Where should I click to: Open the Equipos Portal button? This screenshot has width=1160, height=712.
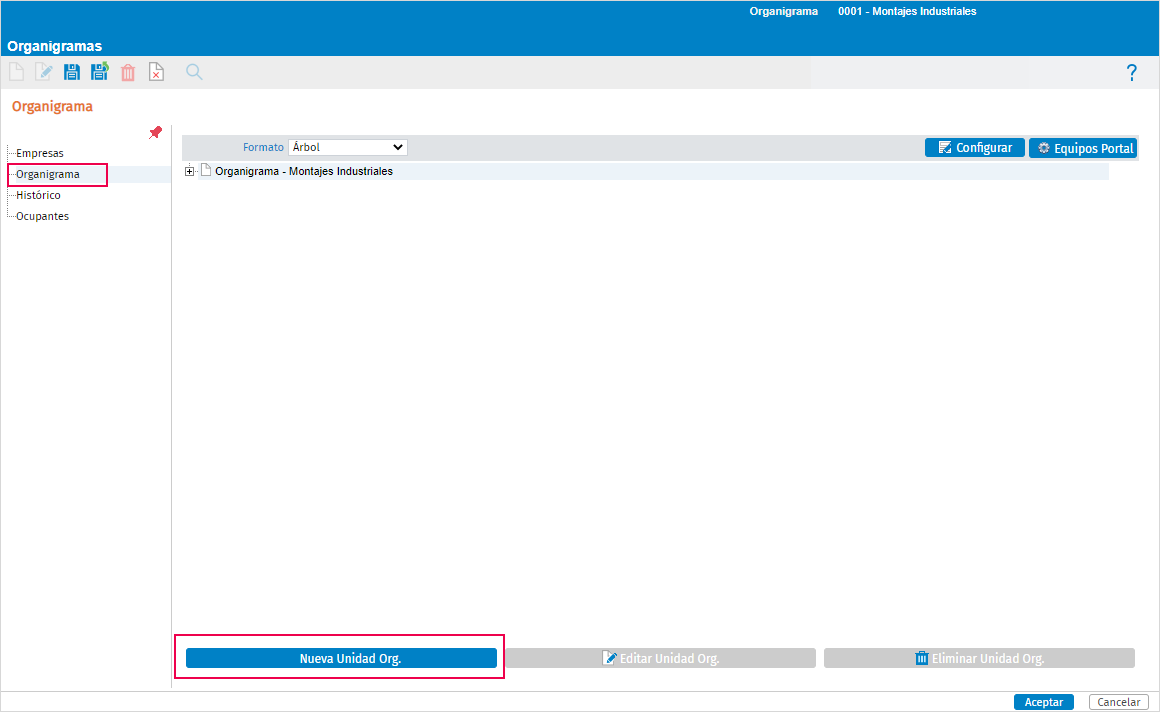point(1083,148)
